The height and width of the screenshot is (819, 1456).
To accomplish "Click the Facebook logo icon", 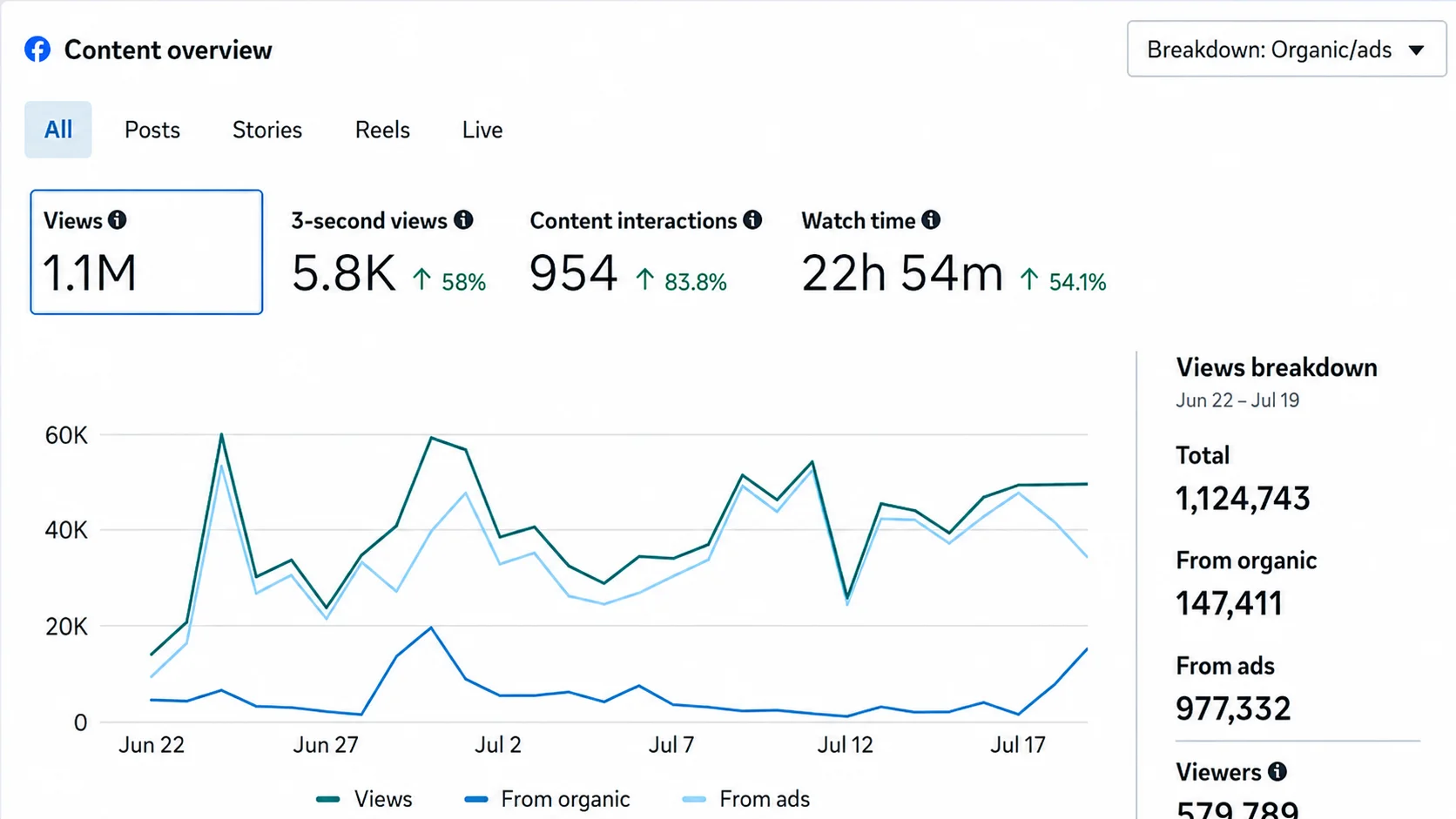I will (37, 50).
